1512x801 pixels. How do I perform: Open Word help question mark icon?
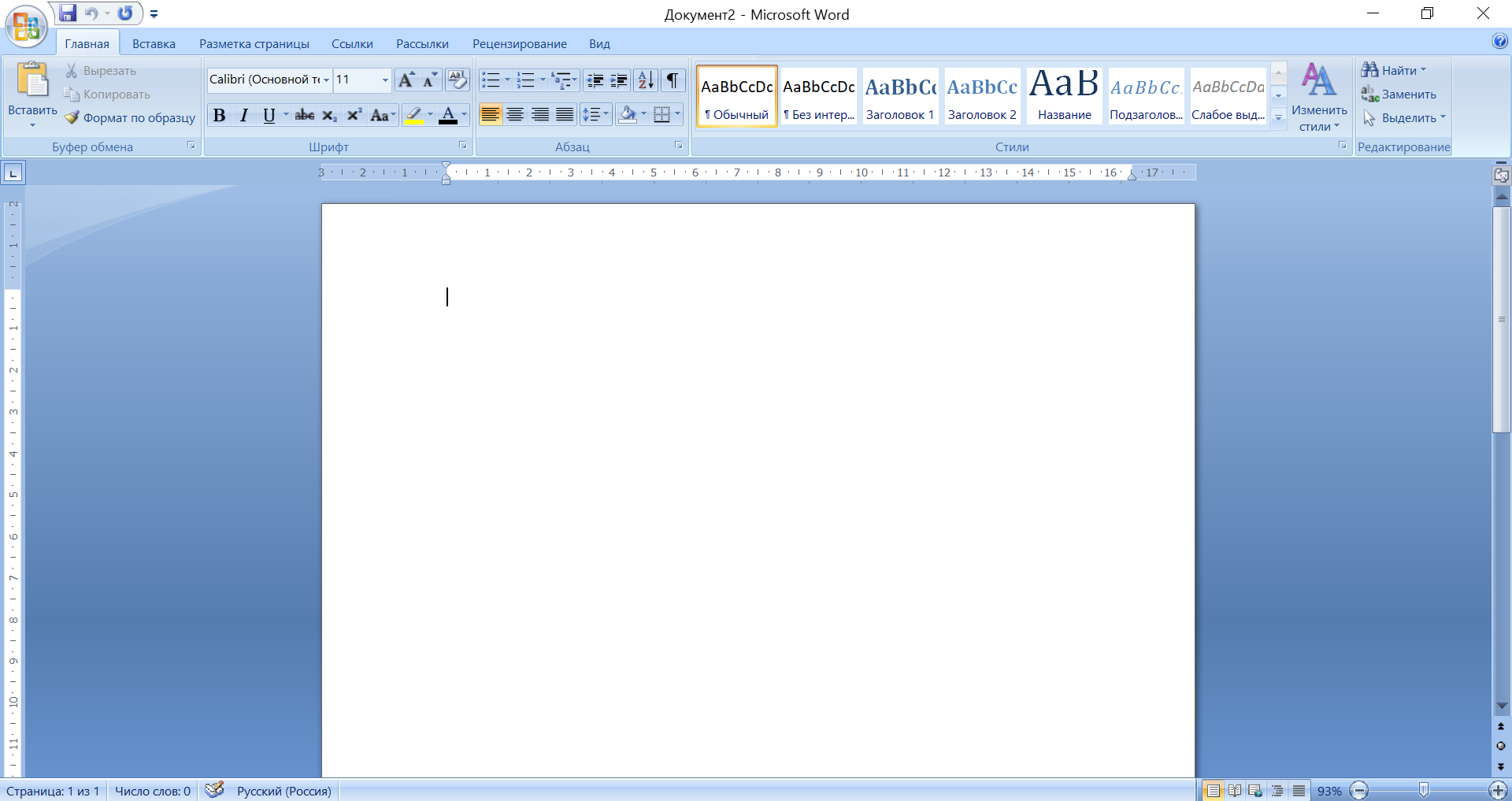(1499, 42)
